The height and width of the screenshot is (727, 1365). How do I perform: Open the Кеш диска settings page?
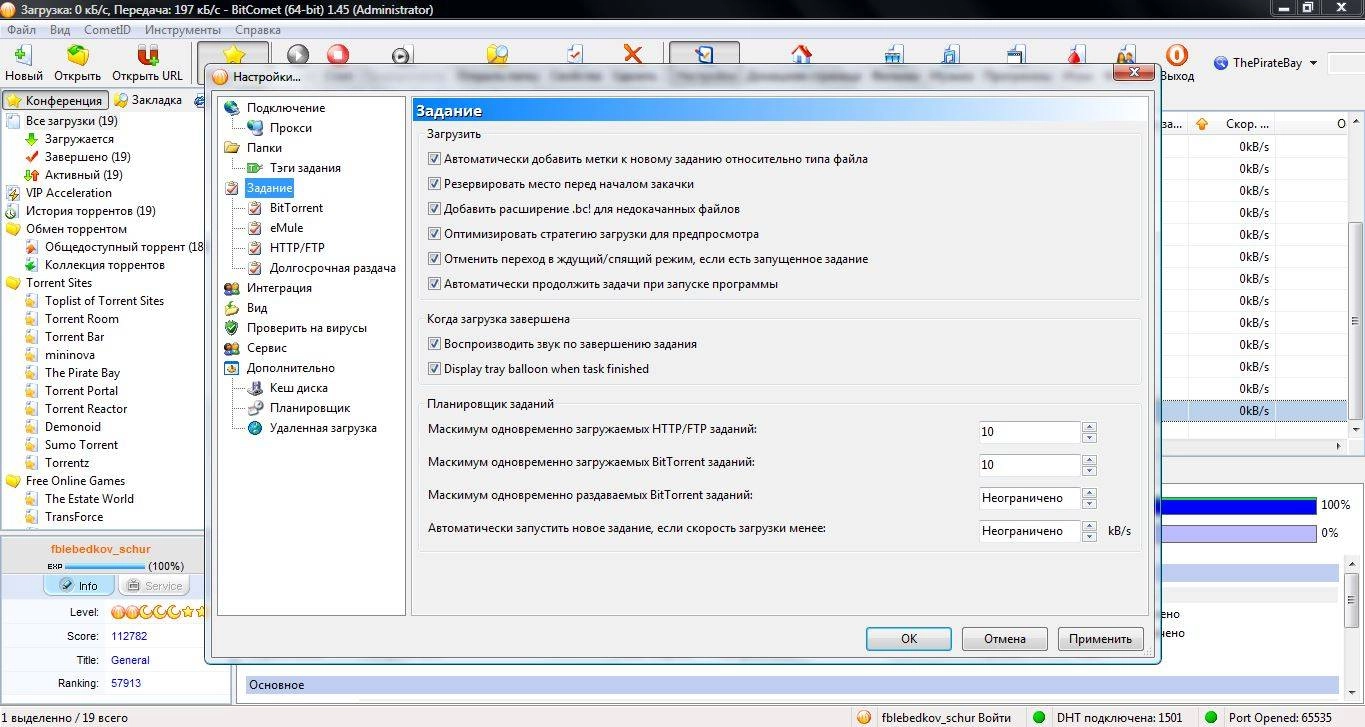[298, 388]
